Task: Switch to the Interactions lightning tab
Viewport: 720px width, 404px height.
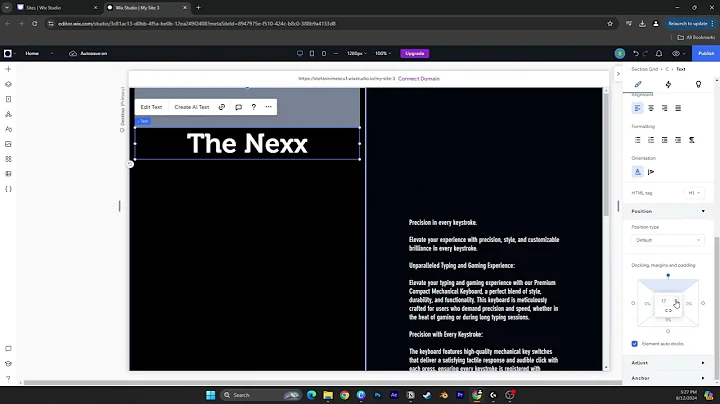Action: coord(668,84)
